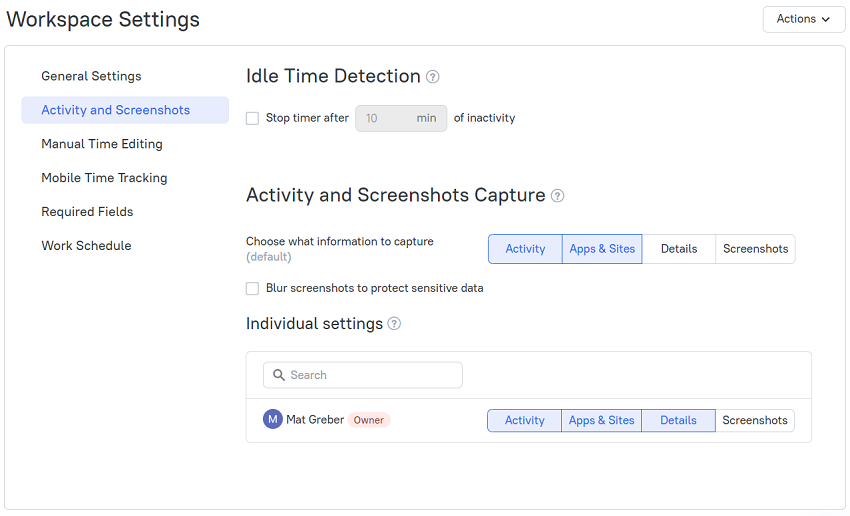Toggle default Screenshots capture option
The image size is (850, 516).
(x=755, y=249)
